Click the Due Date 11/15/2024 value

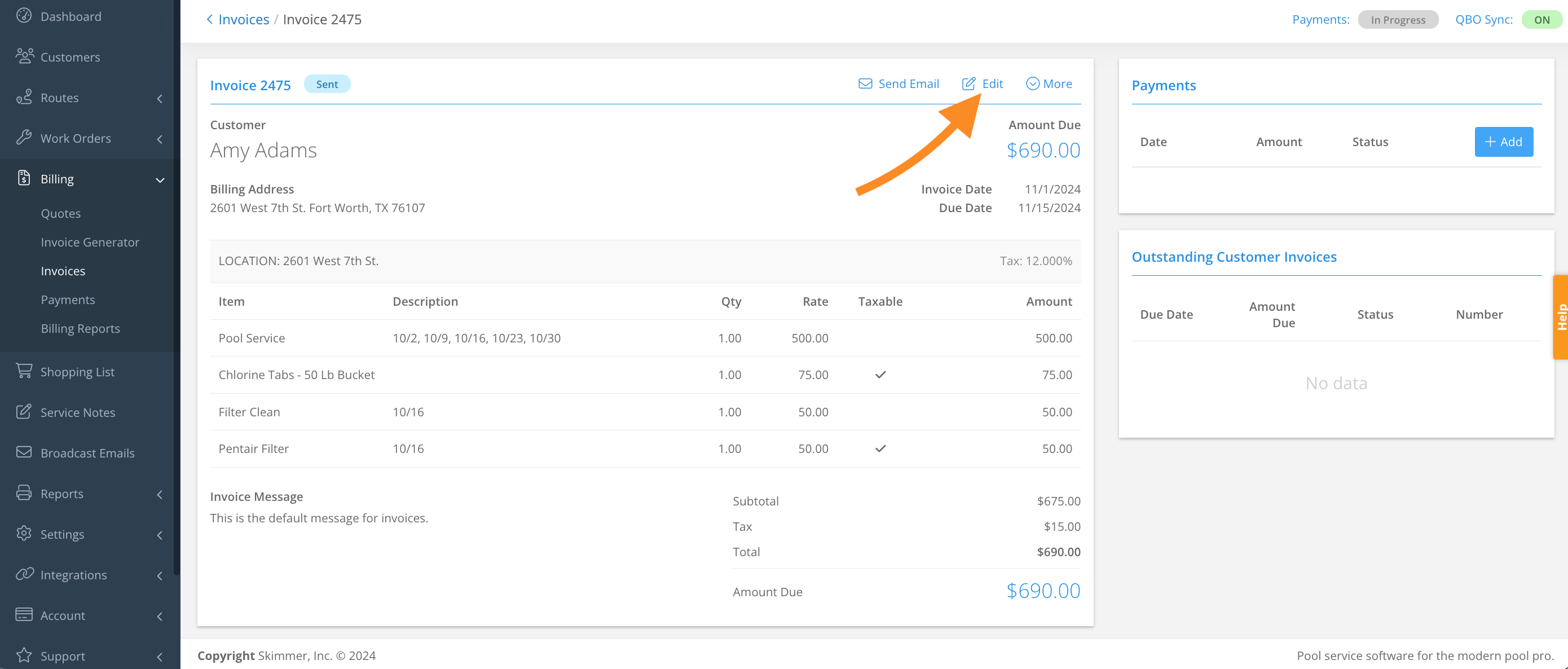(1050, 208)
